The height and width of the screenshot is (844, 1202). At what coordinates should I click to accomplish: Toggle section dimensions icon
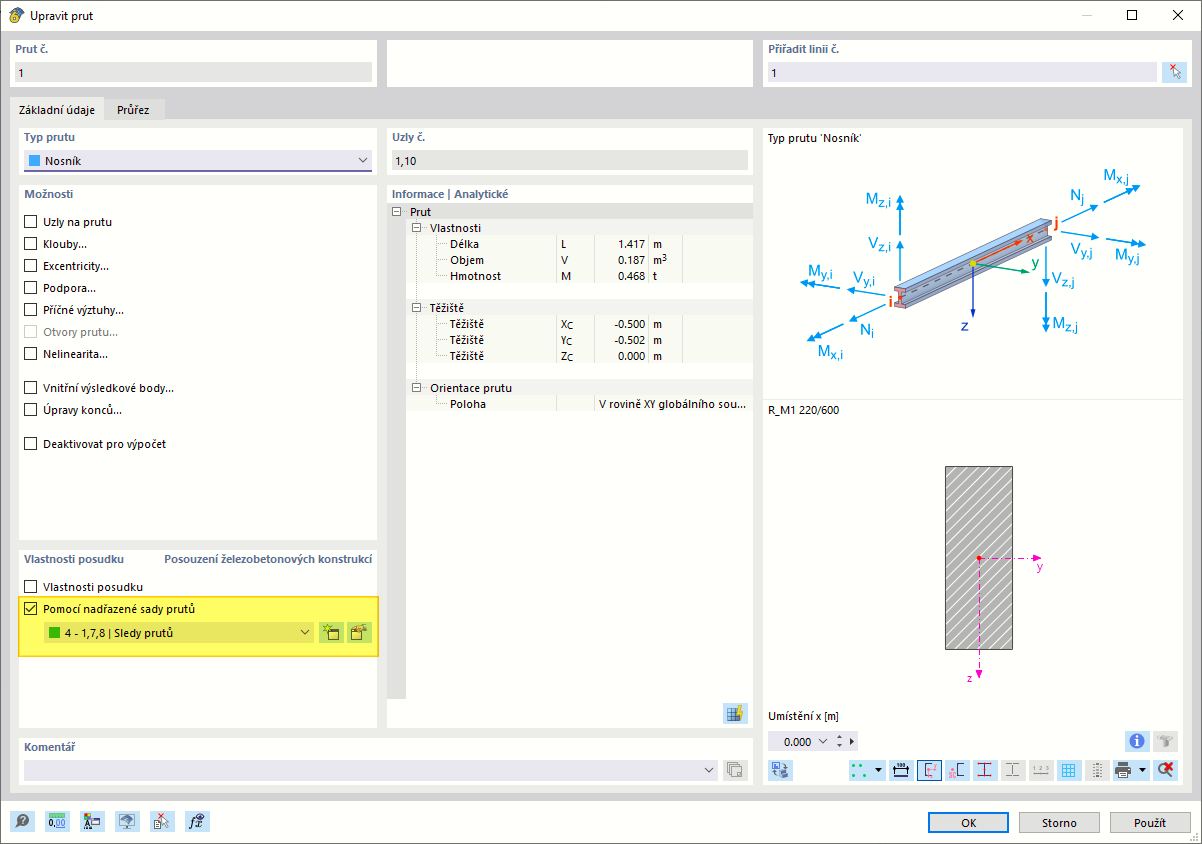click(x=901, y=770)
